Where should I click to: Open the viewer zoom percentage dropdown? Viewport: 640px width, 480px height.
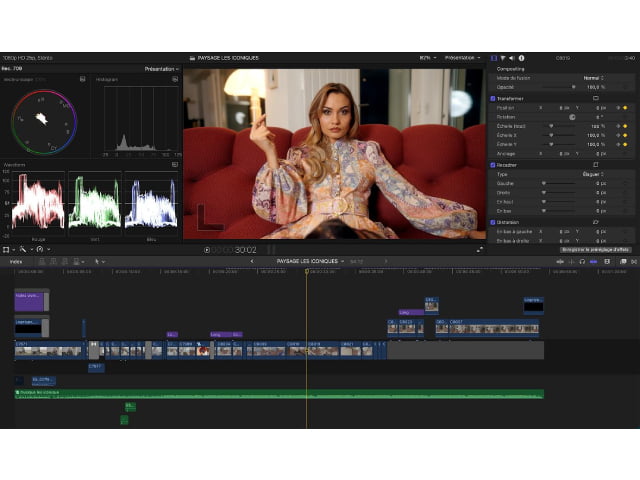coord(428,58)
